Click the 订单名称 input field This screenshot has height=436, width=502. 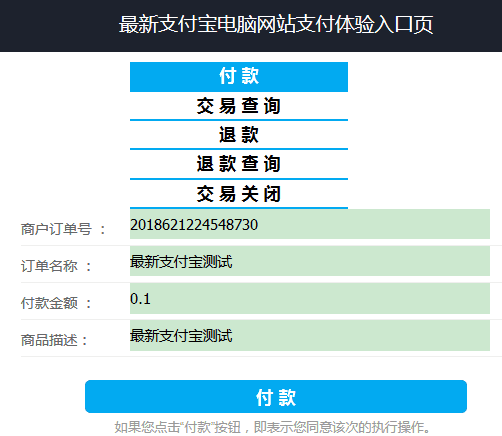click(310, 261)
